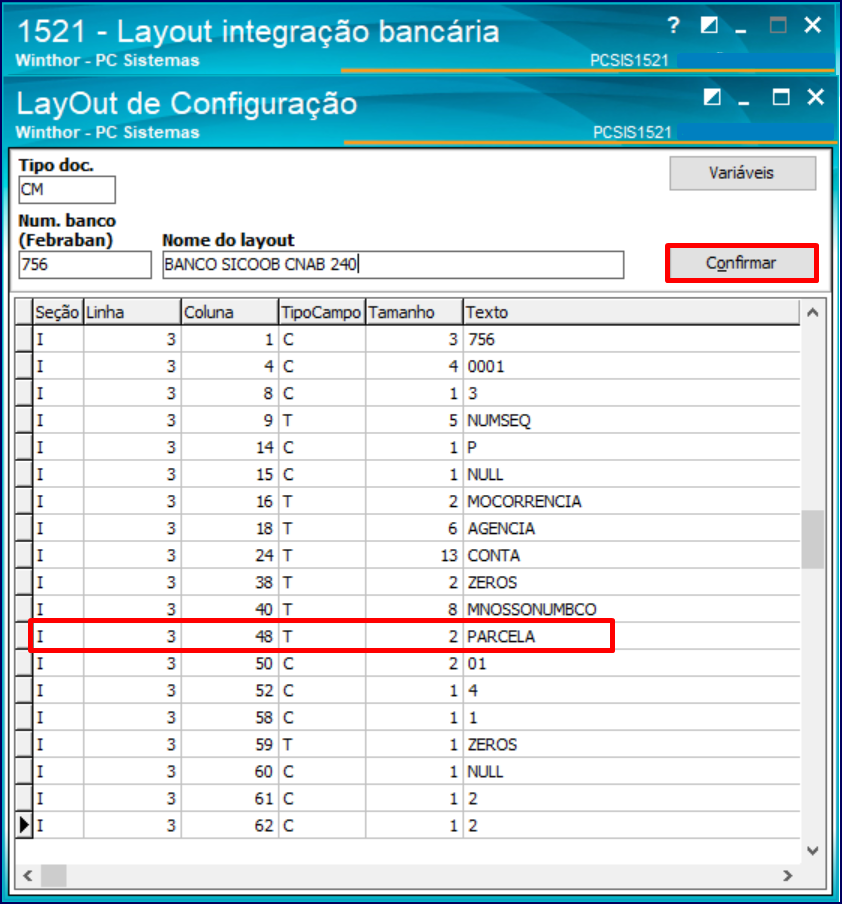This screenshot has width=842, height=904.
Task: Click the TipoCampo column header
Action: (x=322, y=312)
